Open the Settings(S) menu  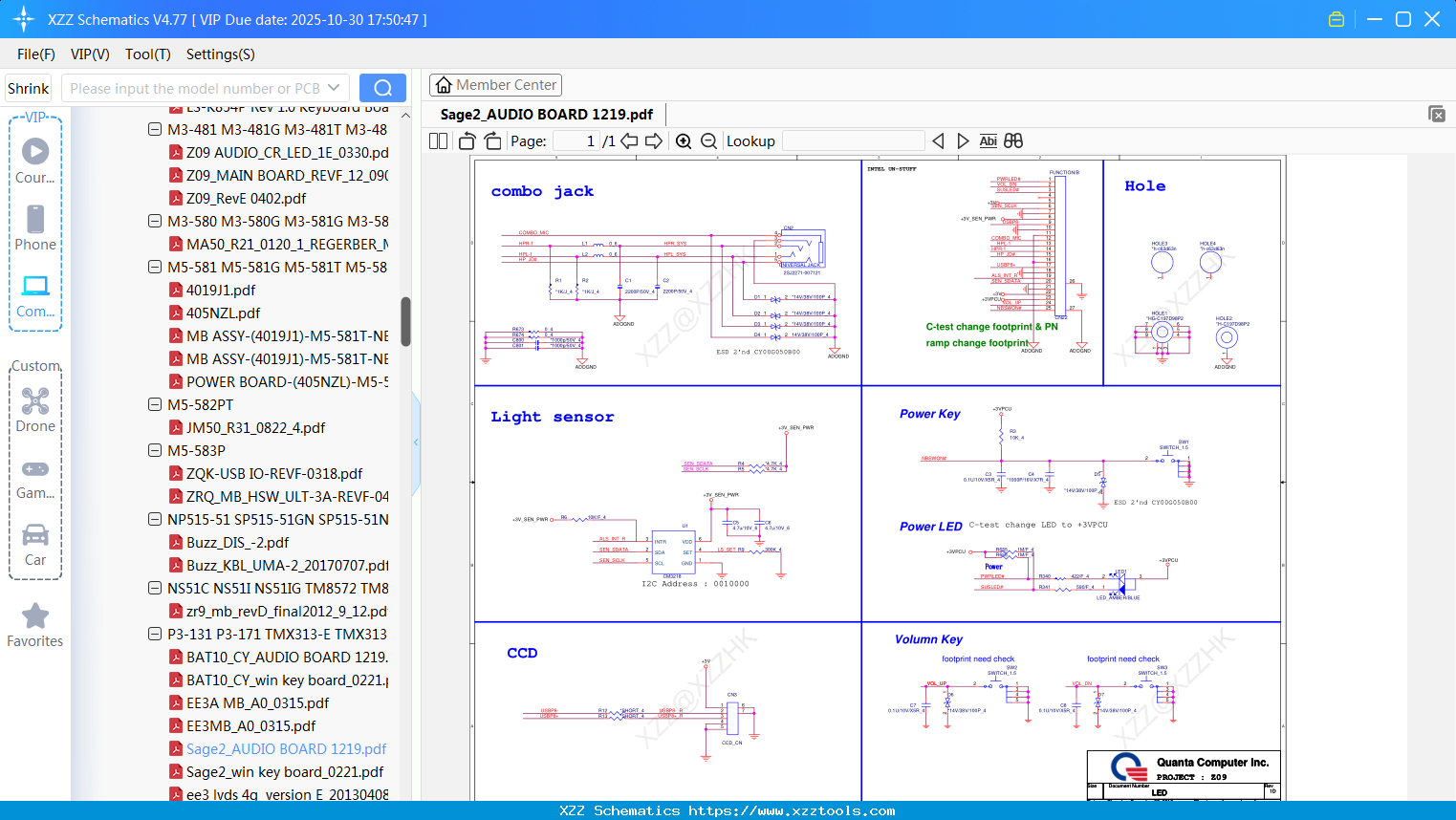coord(220,54)
